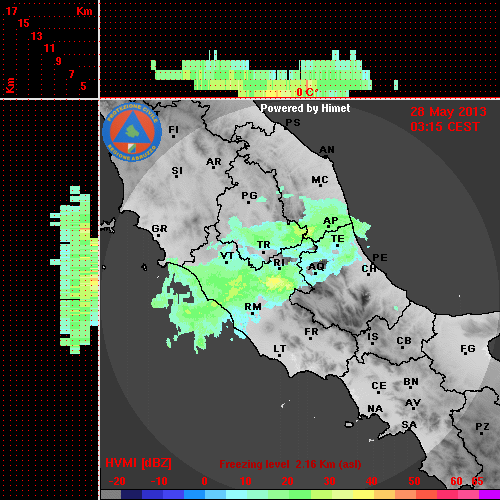Click the '15' km height axis label

point(24,23)
